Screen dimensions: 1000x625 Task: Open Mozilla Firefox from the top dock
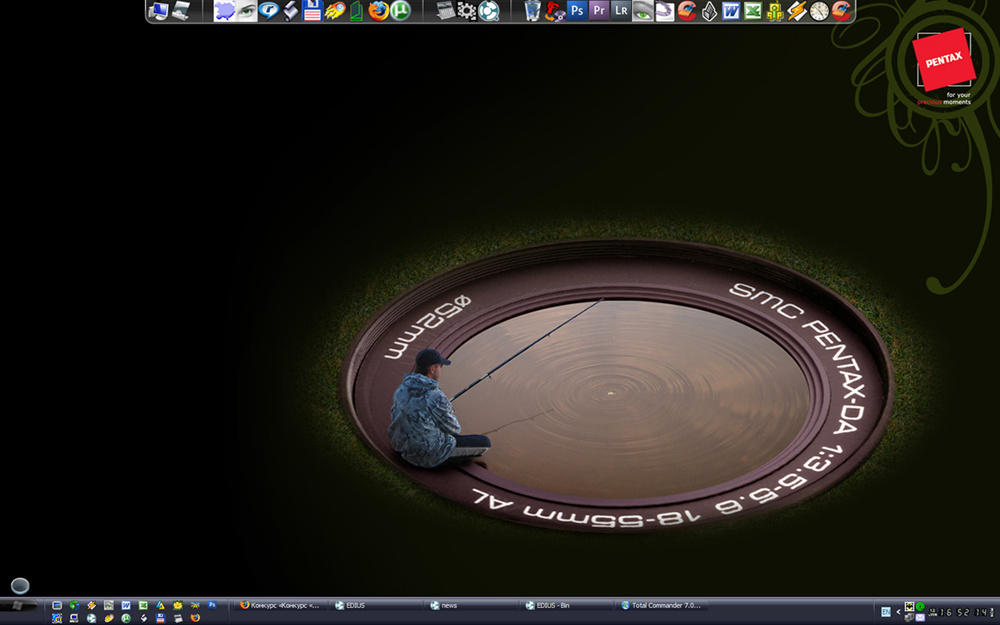pyautogui.click(x=378, y=11)
